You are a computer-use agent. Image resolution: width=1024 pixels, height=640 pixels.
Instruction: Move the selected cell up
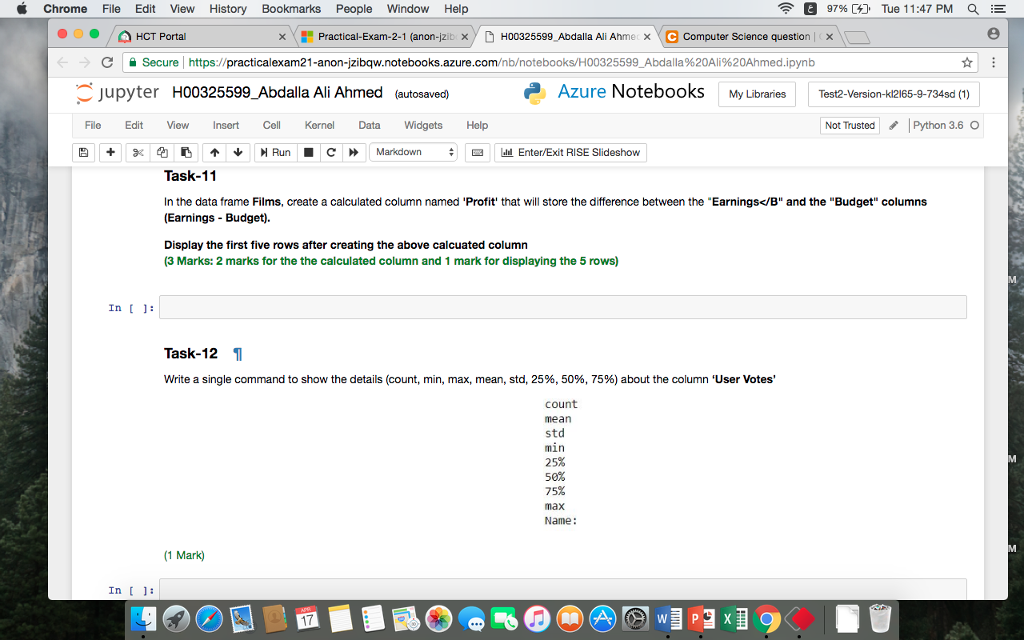213,152
